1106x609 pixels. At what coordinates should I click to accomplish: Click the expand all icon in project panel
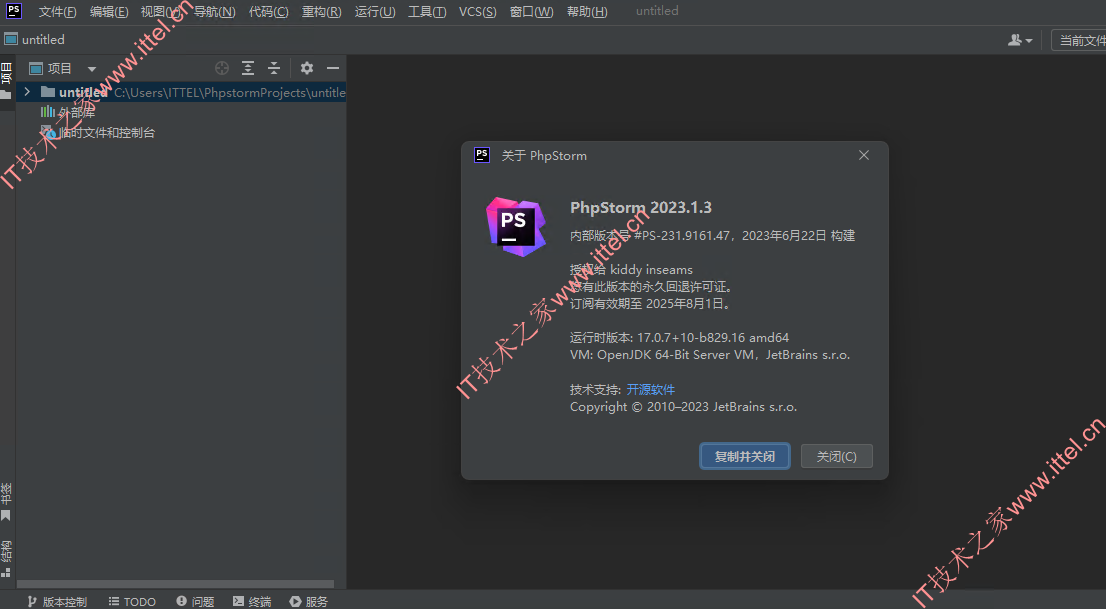pyautogui.click(x=248, y=68)
